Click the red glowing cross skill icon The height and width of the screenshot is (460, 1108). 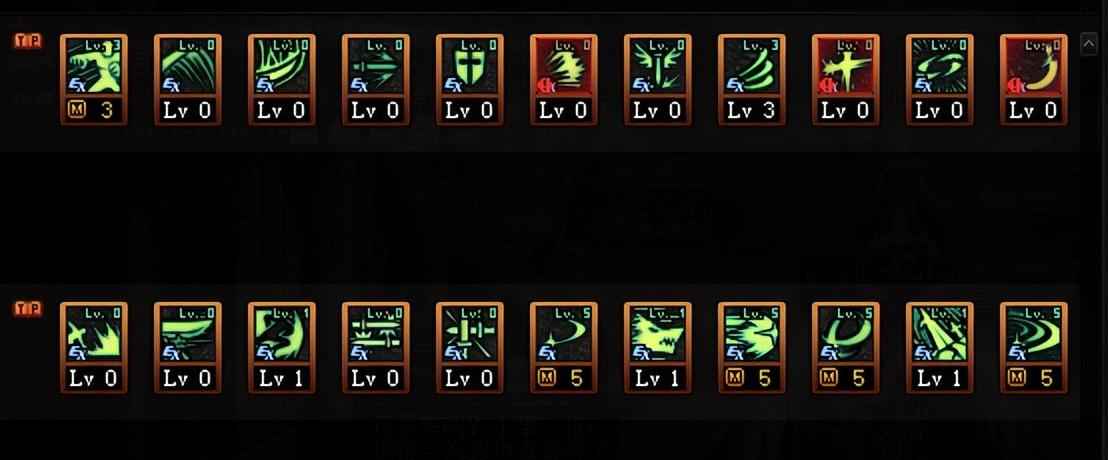(x=846, y=66)
